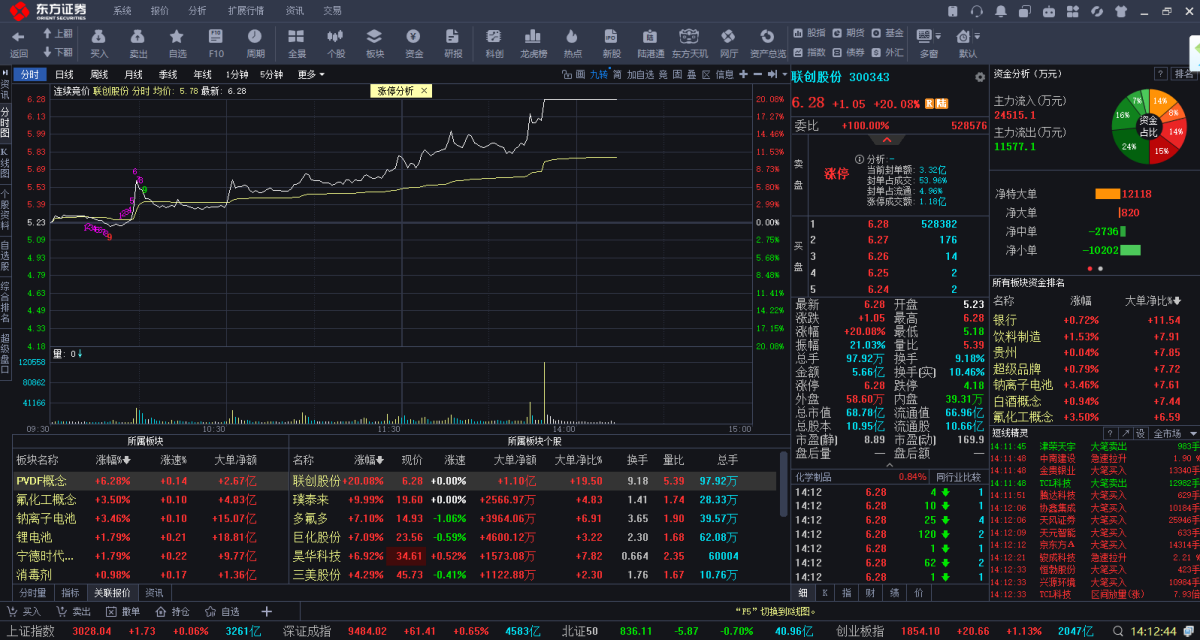Viewport: 1200px width, 640px height.
Task: Open the 热点 hot topics flame icon
Action: [573, 42]
